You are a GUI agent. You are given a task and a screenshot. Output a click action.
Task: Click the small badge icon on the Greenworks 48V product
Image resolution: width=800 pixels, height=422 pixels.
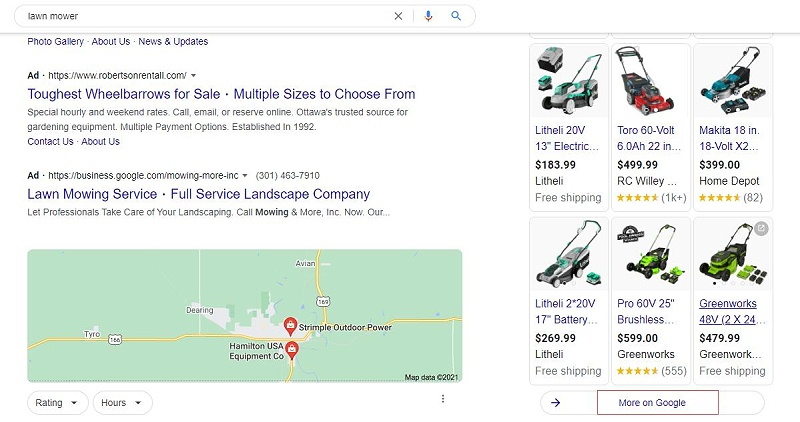coord(762,228)
